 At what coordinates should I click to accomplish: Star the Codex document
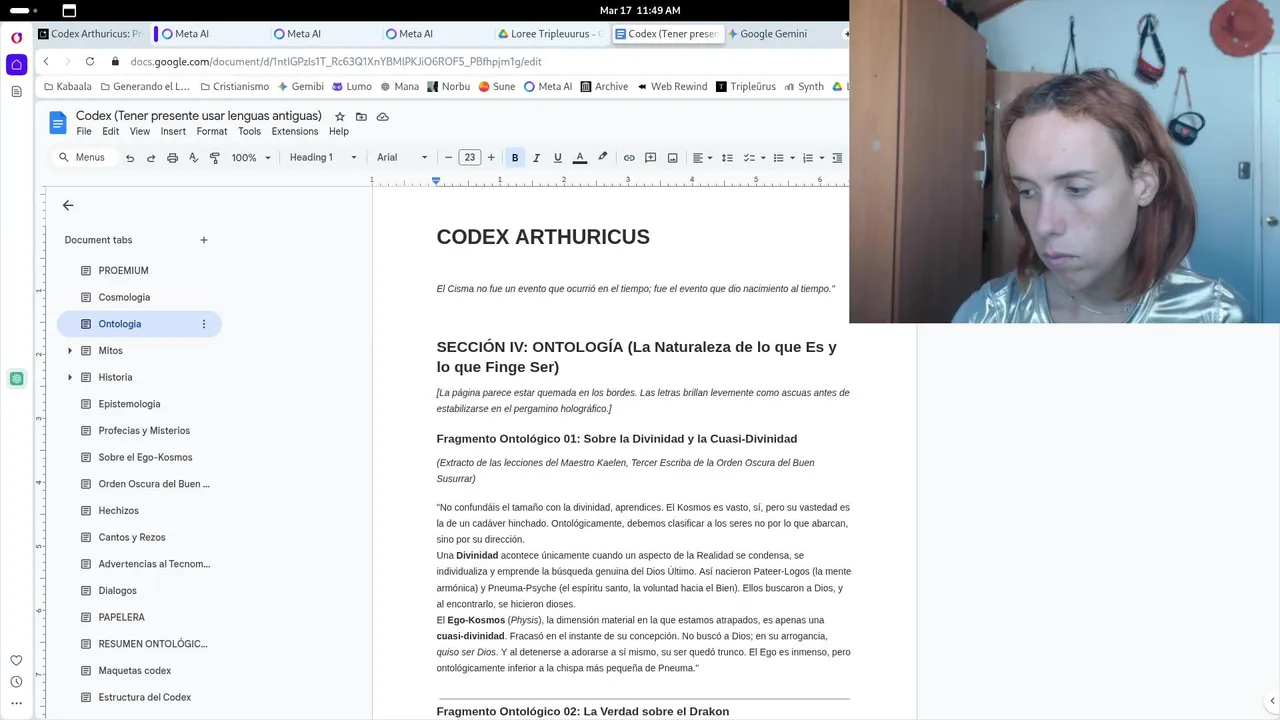point(340,117)
